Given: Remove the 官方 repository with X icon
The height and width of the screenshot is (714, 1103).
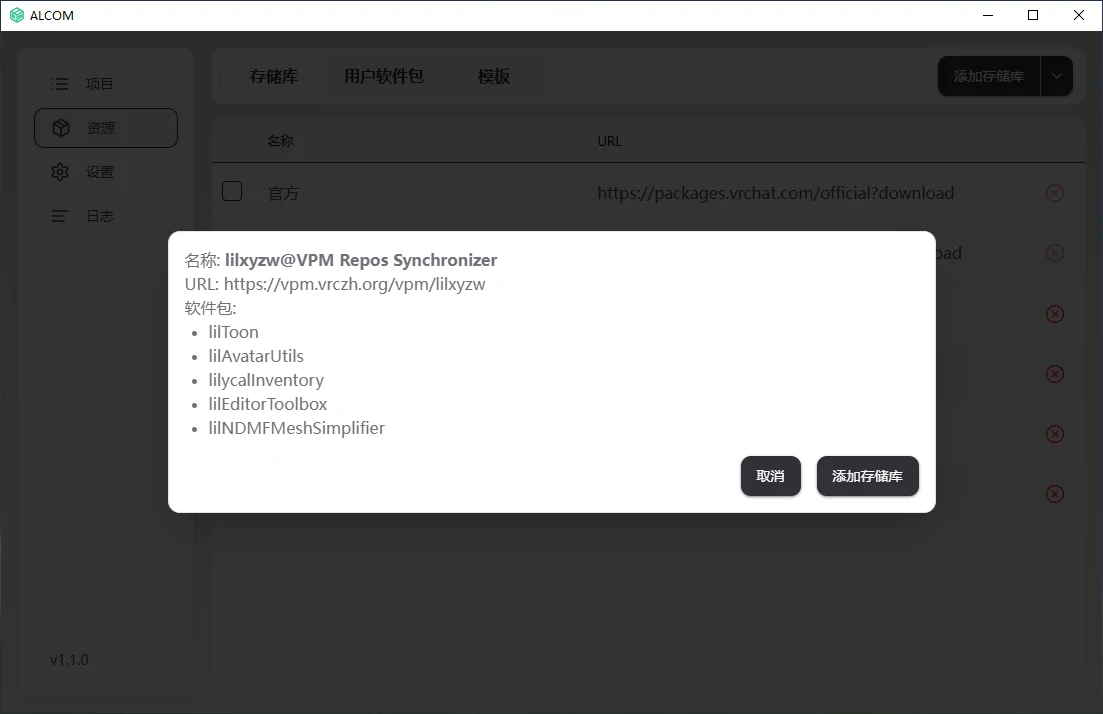Looking at the screenshot, I should click(1054, 193).
